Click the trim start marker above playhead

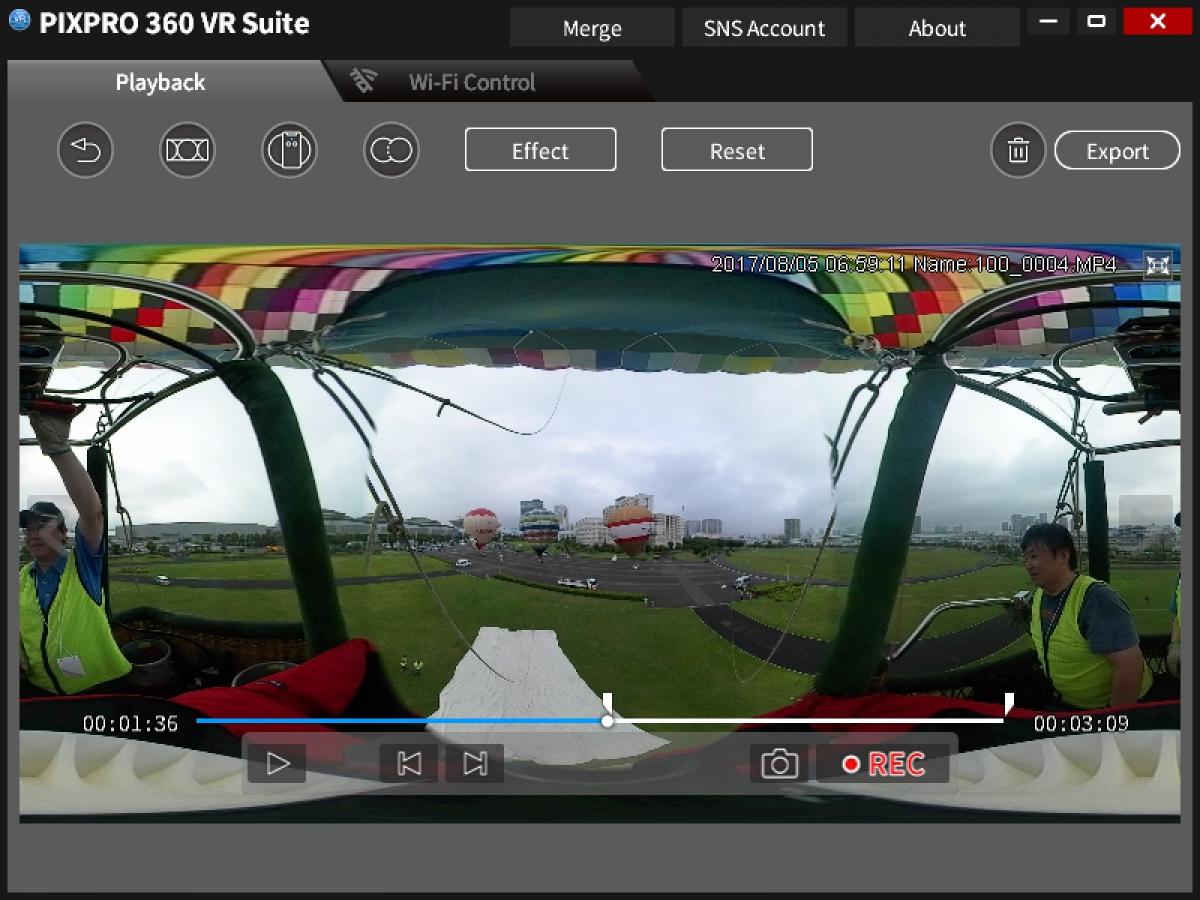(x=607, y=700)
